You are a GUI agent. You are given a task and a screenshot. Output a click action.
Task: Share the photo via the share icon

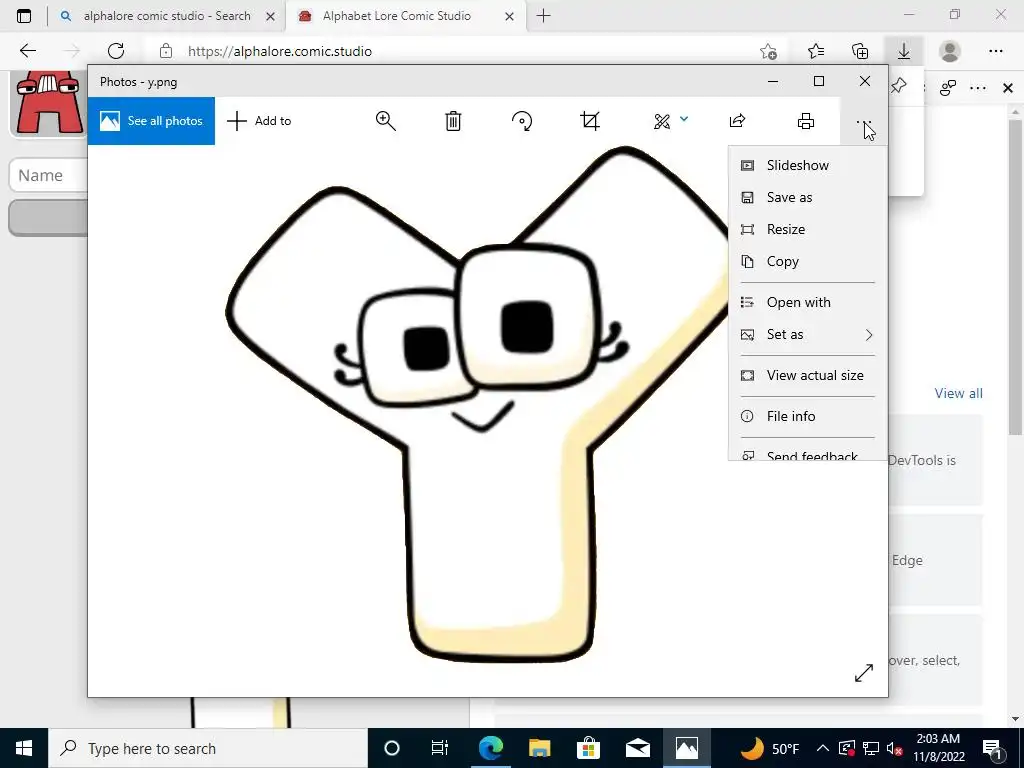click(737, 121)
